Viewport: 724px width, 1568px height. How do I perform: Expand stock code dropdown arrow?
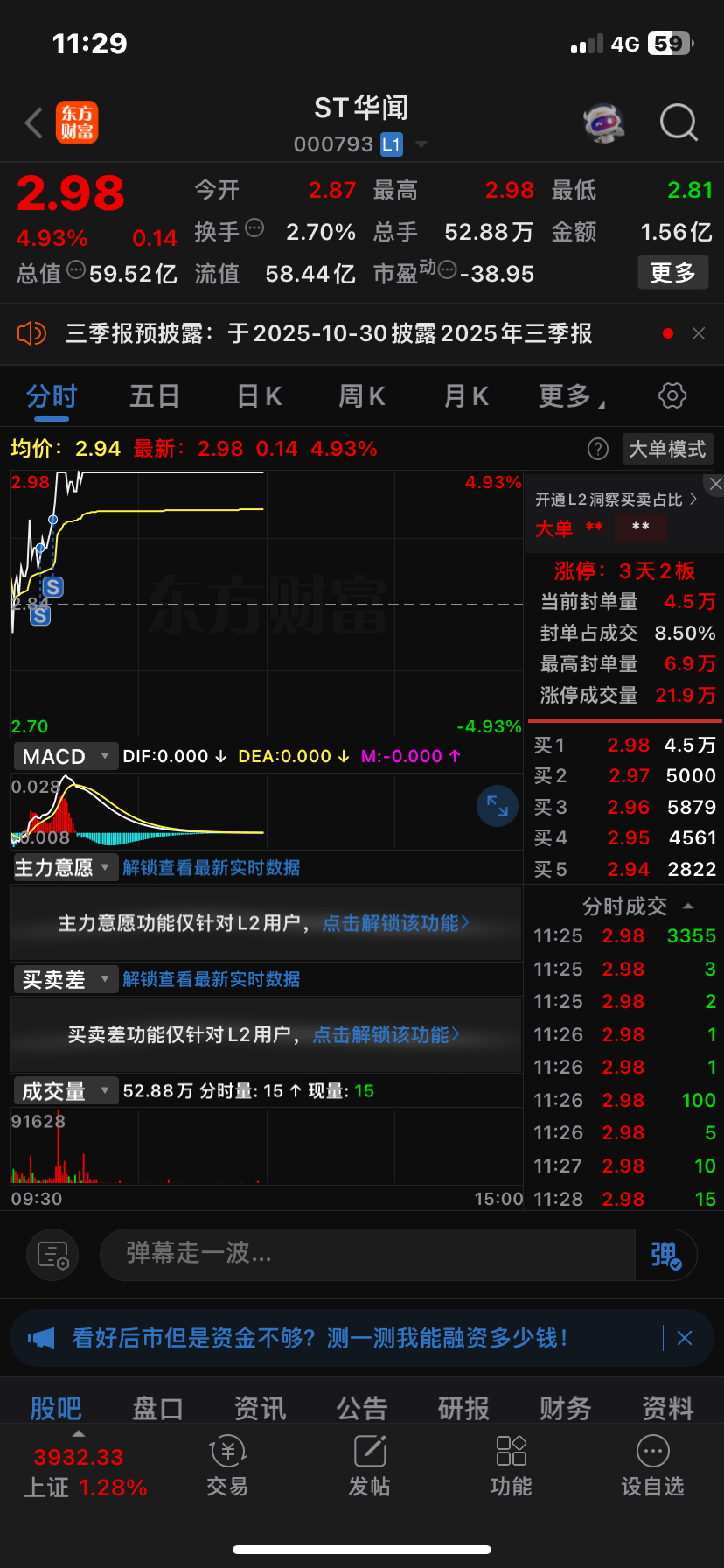pos(421,144)
